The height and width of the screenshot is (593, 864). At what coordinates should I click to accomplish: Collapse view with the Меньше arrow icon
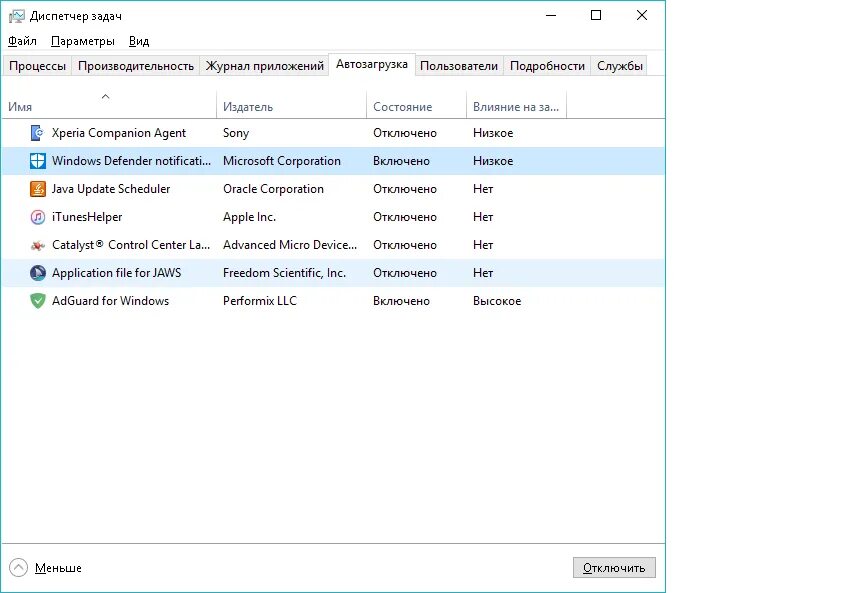[x=18, y=567]
